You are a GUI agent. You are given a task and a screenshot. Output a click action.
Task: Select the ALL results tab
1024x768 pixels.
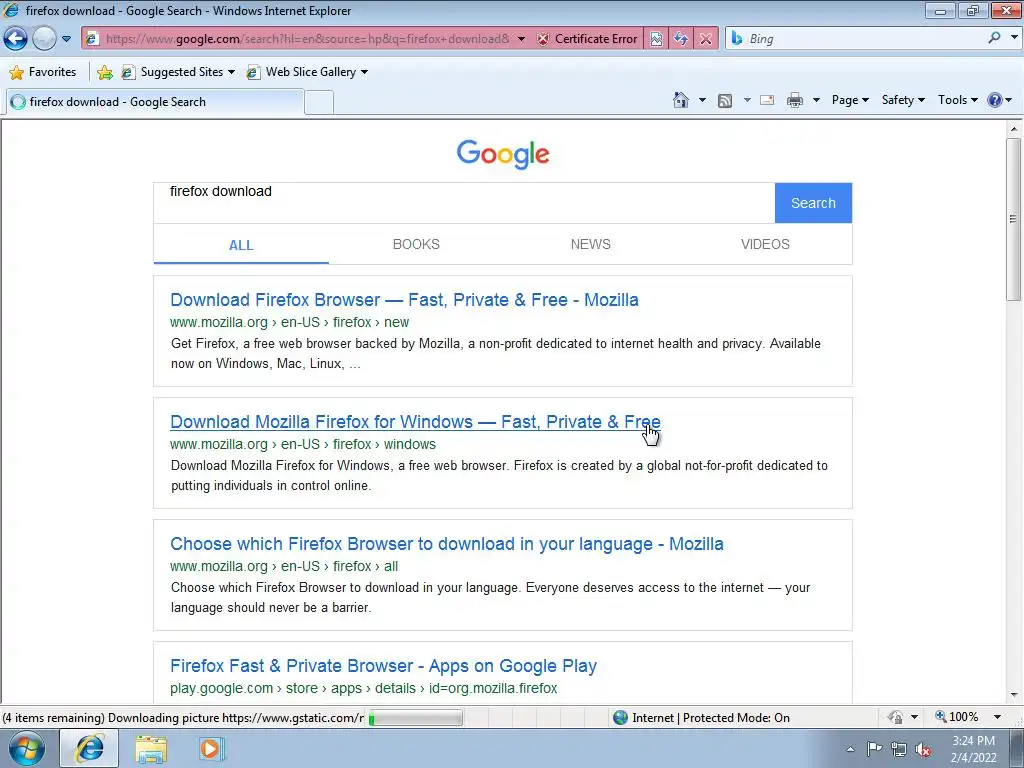241,245
